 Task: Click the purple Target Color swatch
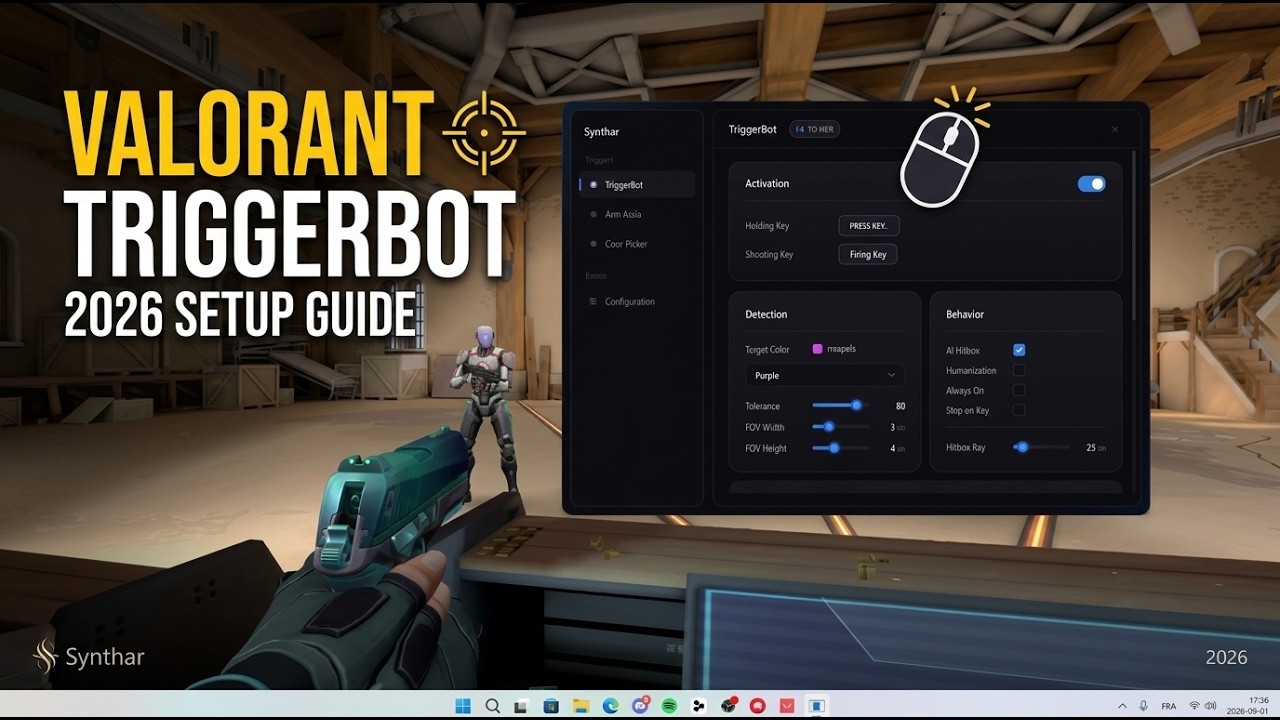coord(817,349)
